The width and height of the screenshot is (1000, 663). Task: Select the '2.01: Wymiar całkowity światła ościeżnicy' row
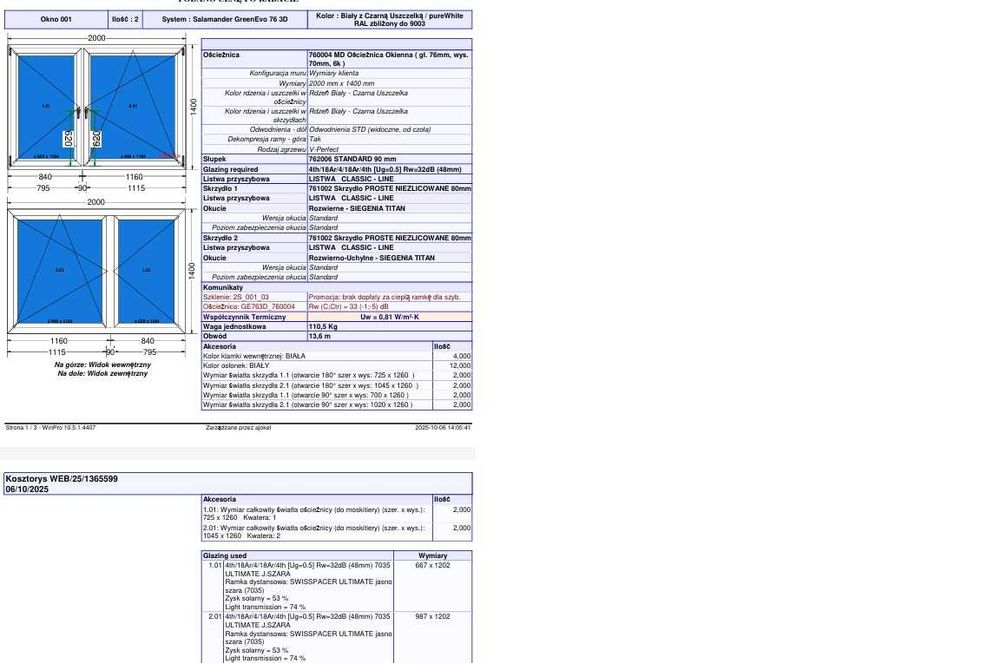coord(317,532)
